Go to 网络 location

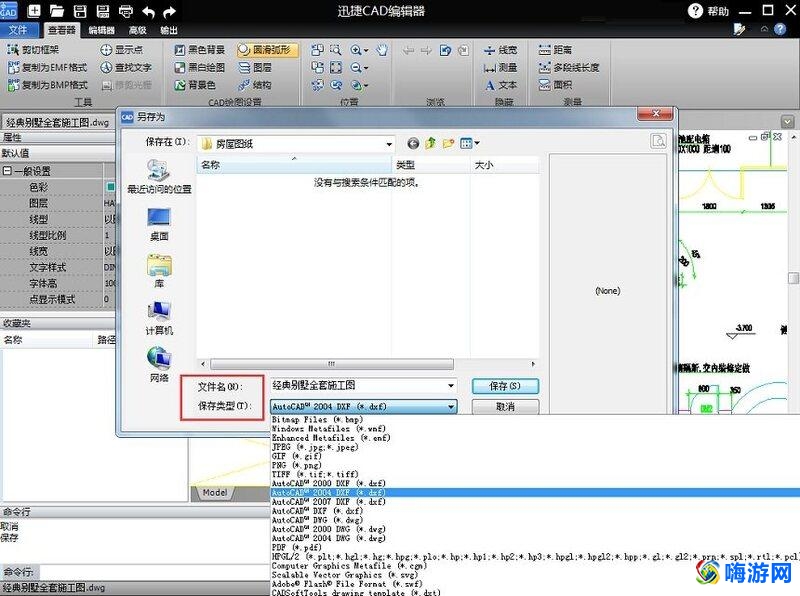coord(159,364)
